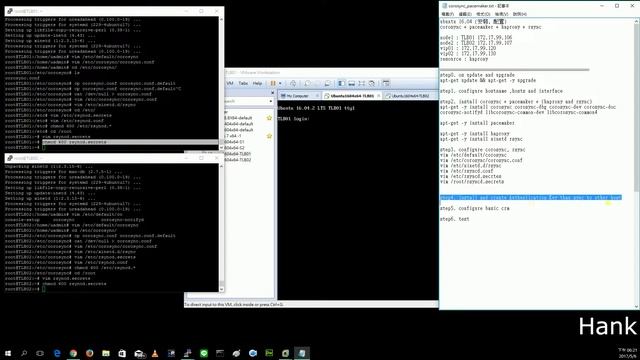
Task: Click the VMware Unity mode icon
Action: point(372,83)
